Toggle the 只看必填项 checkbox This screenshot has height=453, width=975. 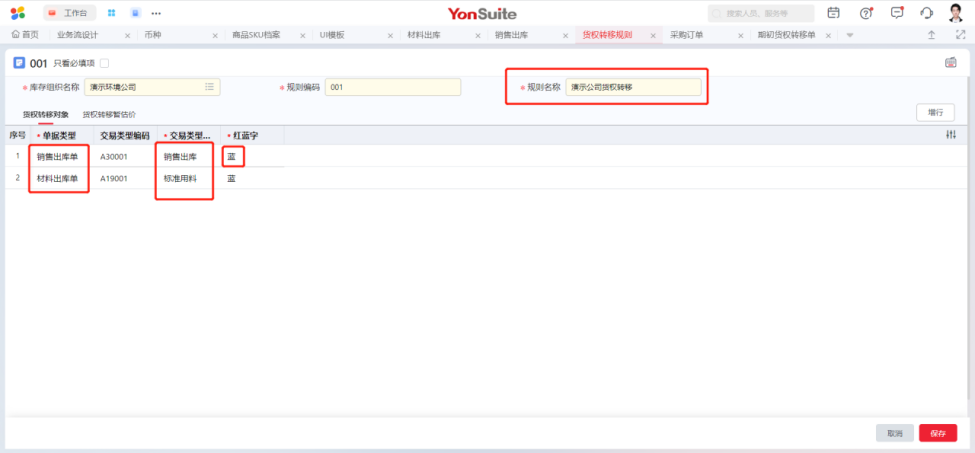[x=105, y=63]
